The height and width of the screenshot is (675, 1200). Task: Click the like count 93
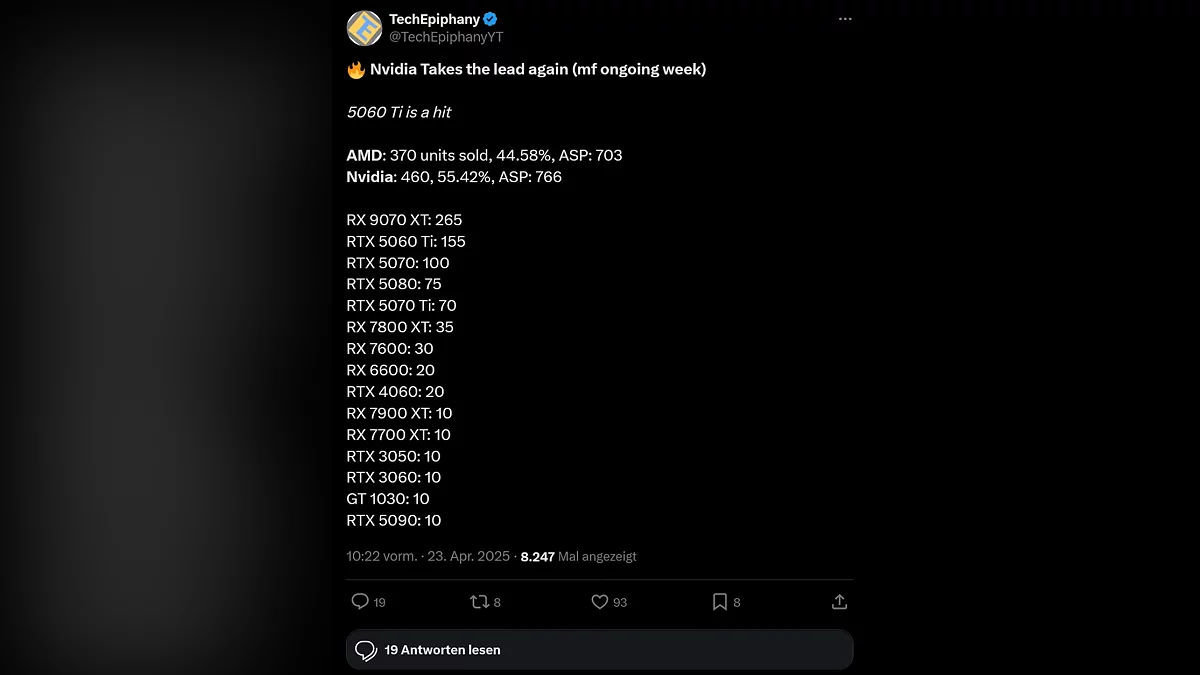(x=620, y=602)
